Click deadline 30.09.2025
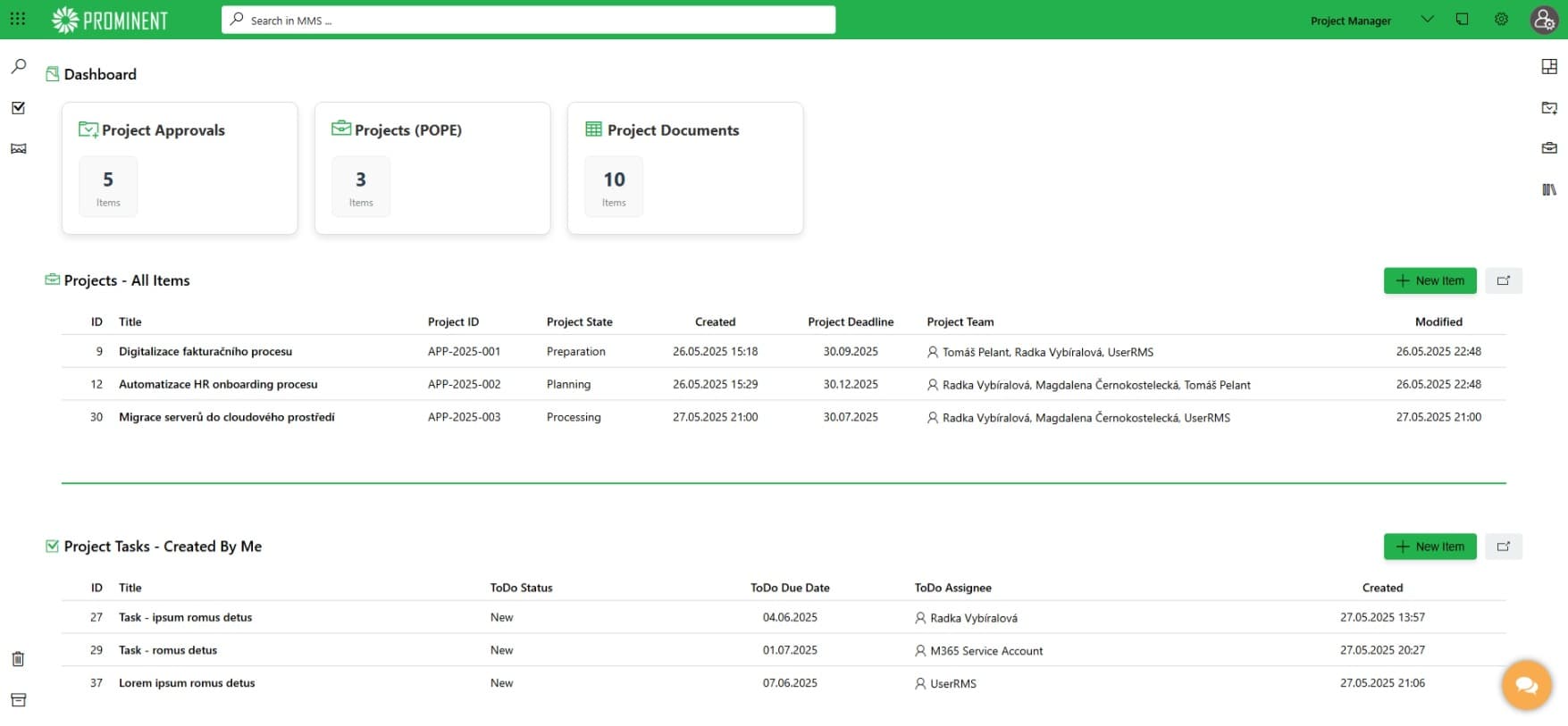 pos(851,351)
